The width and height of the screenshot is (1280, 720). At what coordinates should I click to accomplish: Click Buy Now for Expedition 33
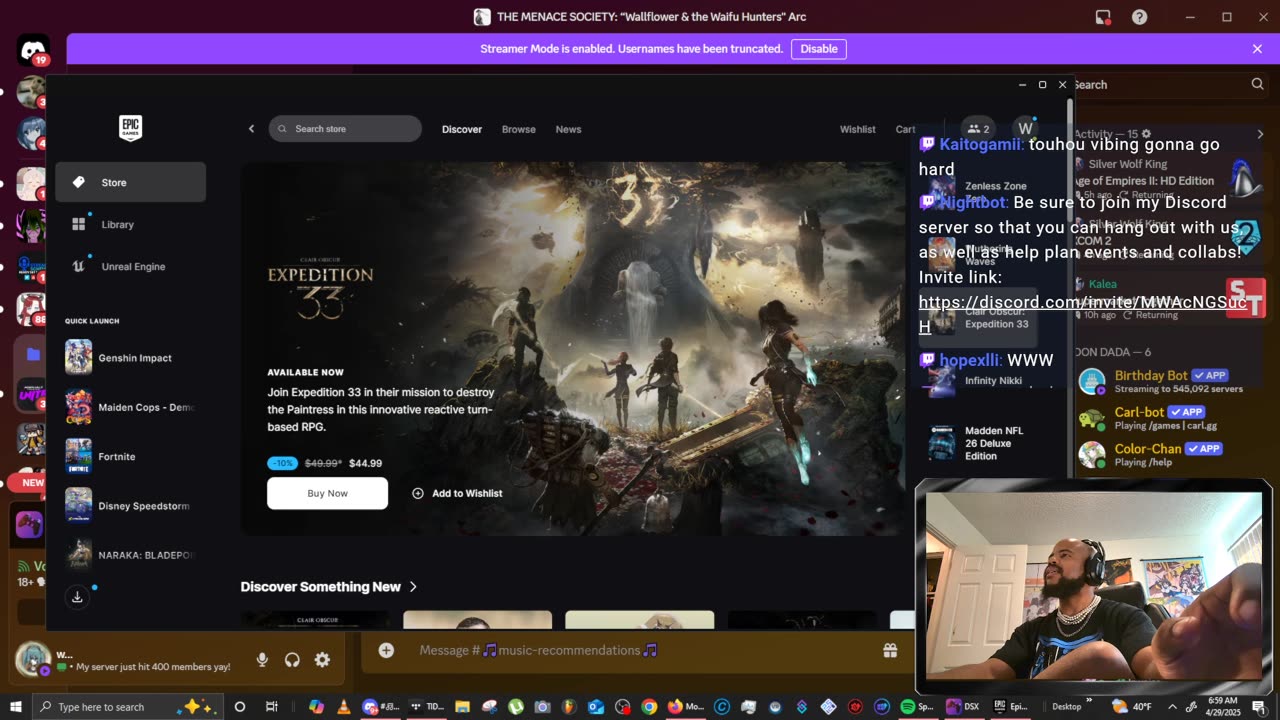327,493
